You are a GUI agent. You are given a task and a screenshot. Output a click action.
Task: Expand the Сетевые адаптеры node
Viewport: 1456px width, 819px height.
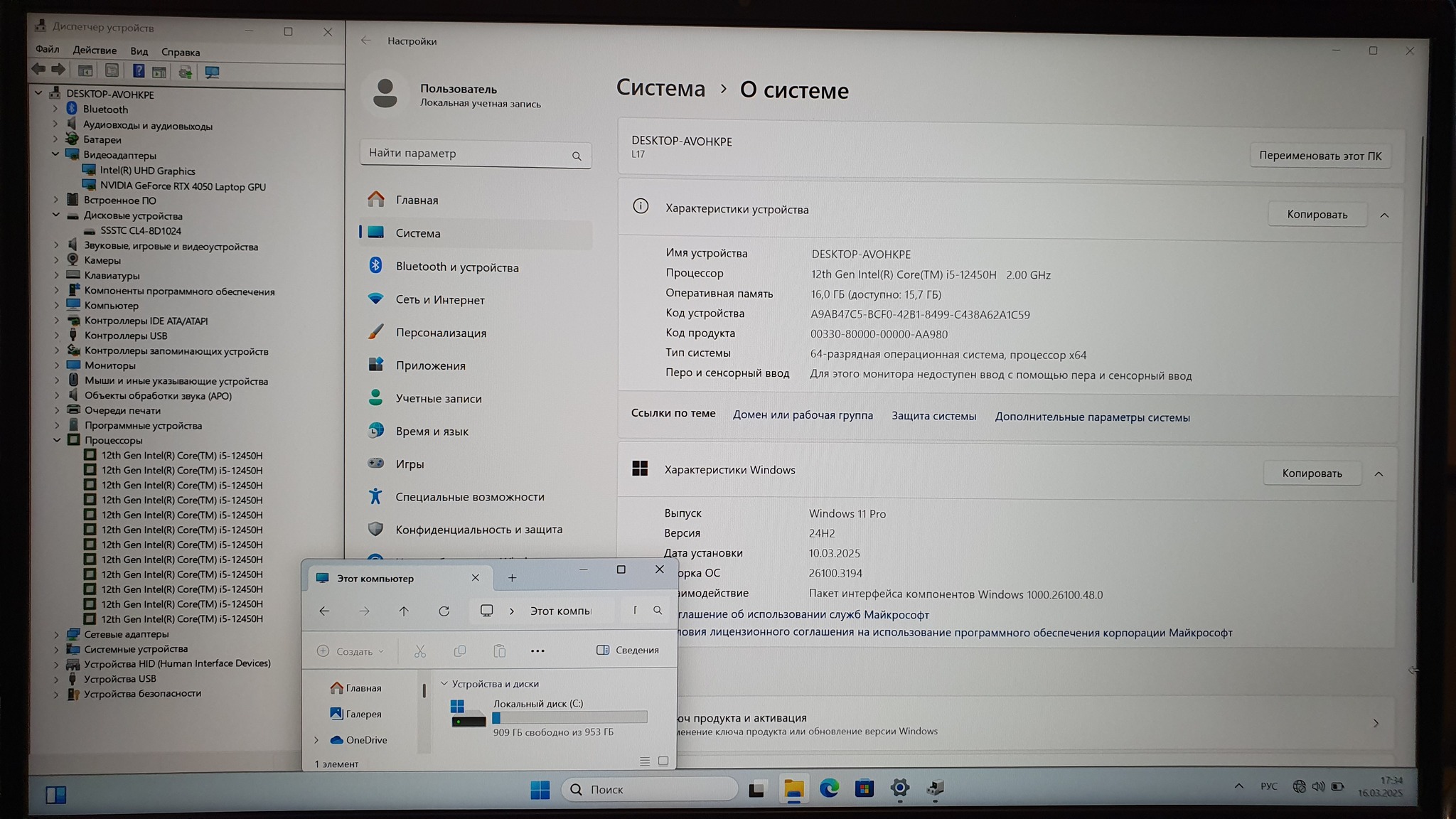57,634
